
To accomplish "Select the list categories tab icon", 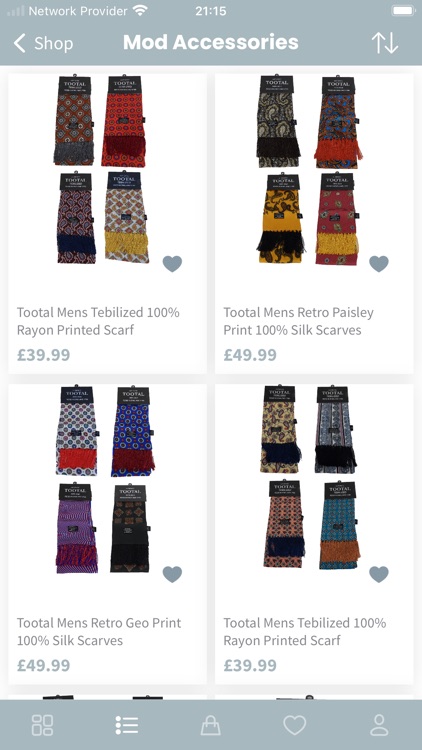I will click(127, 725).
